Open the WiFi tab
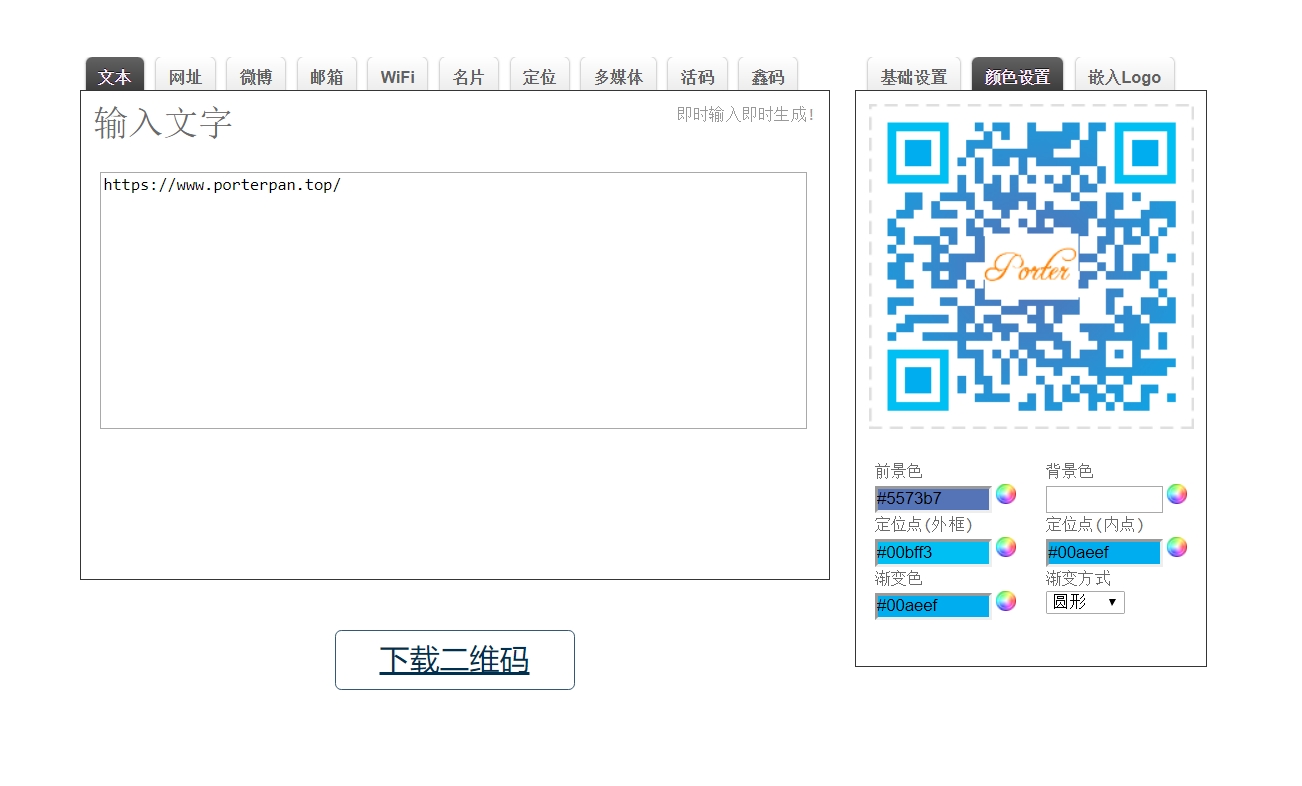The height and width of the screenshot is (786, 1302). click(x=397, y=76)
